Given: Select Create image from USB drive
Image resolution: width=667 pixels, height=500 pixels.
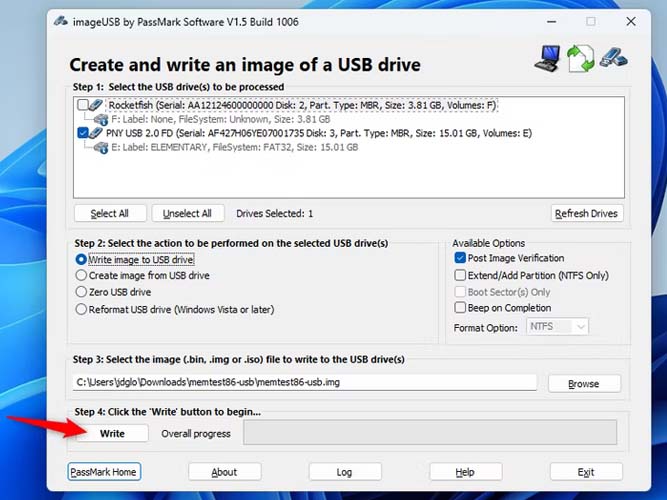Looking at the screenshot, I should click(x=82, y=275).
